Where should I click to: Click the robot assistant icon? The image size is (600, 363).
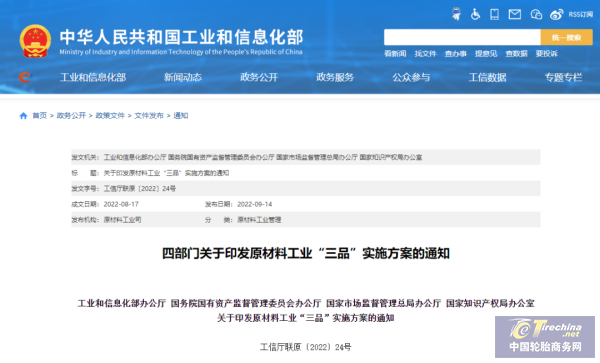[456, 14]
